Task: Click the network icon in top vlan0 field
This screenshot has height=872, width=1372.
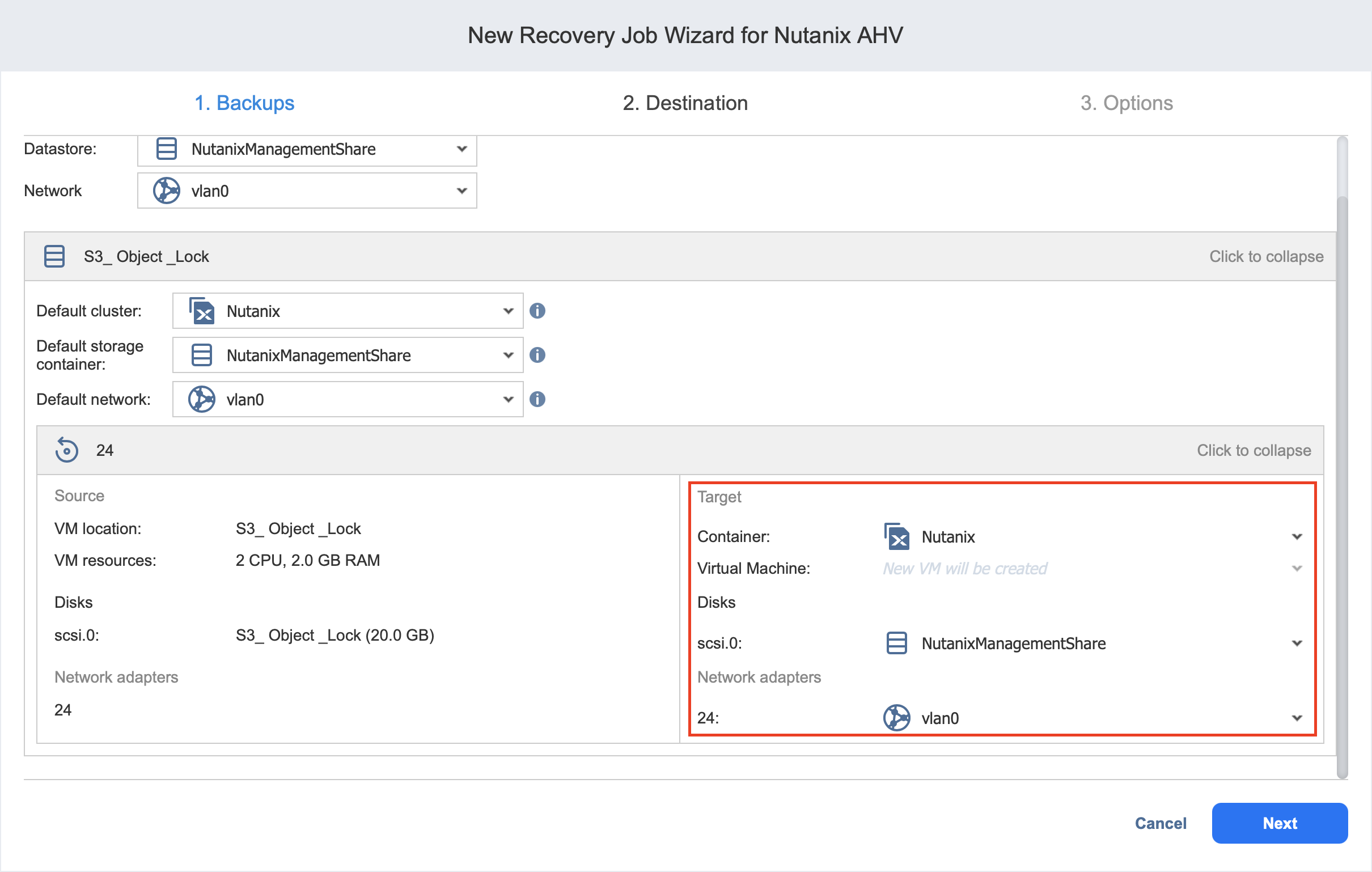Action: 166,191
